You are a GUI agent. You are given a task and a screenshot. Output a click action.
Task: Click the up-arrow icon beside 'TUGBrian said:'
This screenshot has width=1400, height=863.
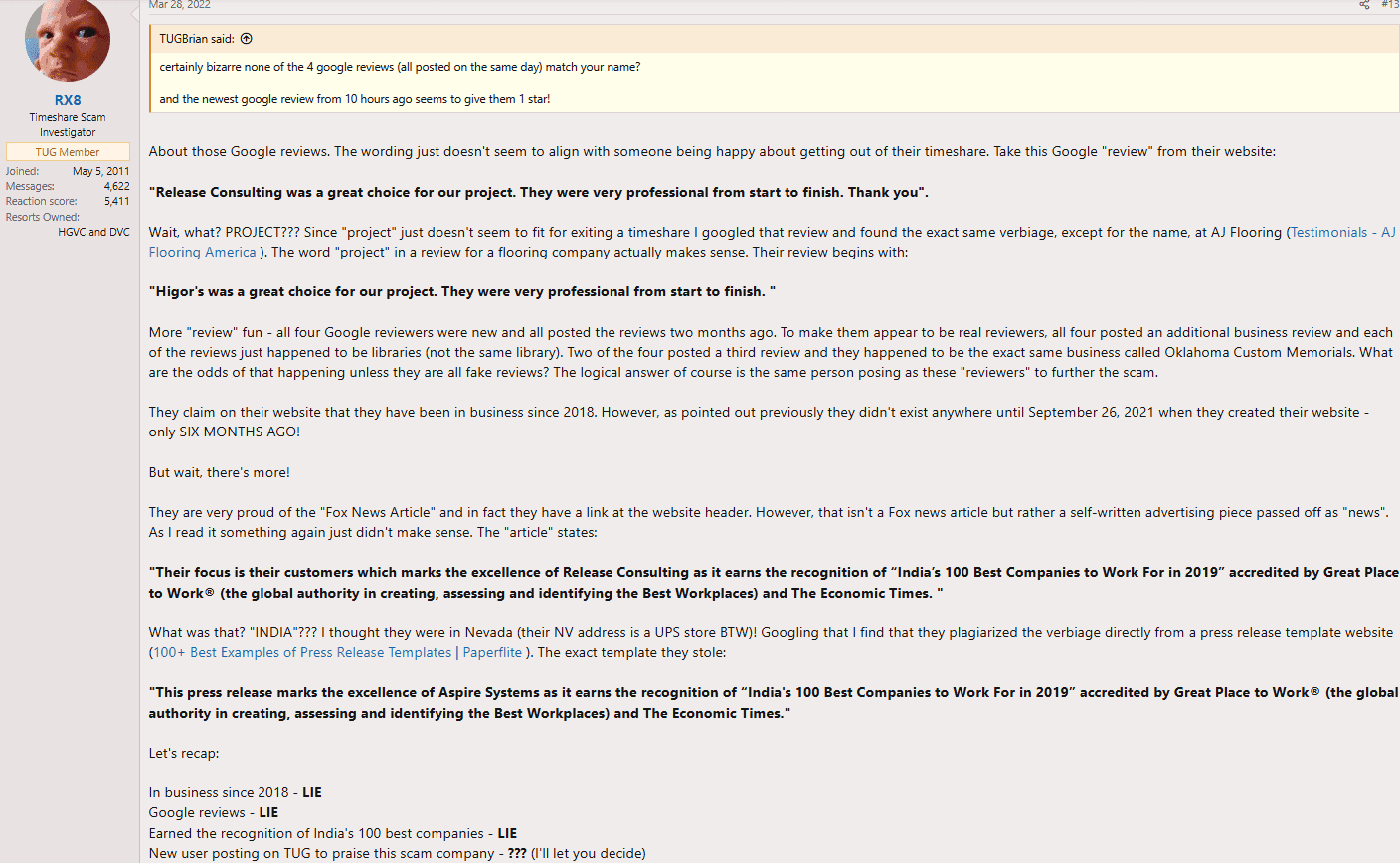tap(247, 39)
